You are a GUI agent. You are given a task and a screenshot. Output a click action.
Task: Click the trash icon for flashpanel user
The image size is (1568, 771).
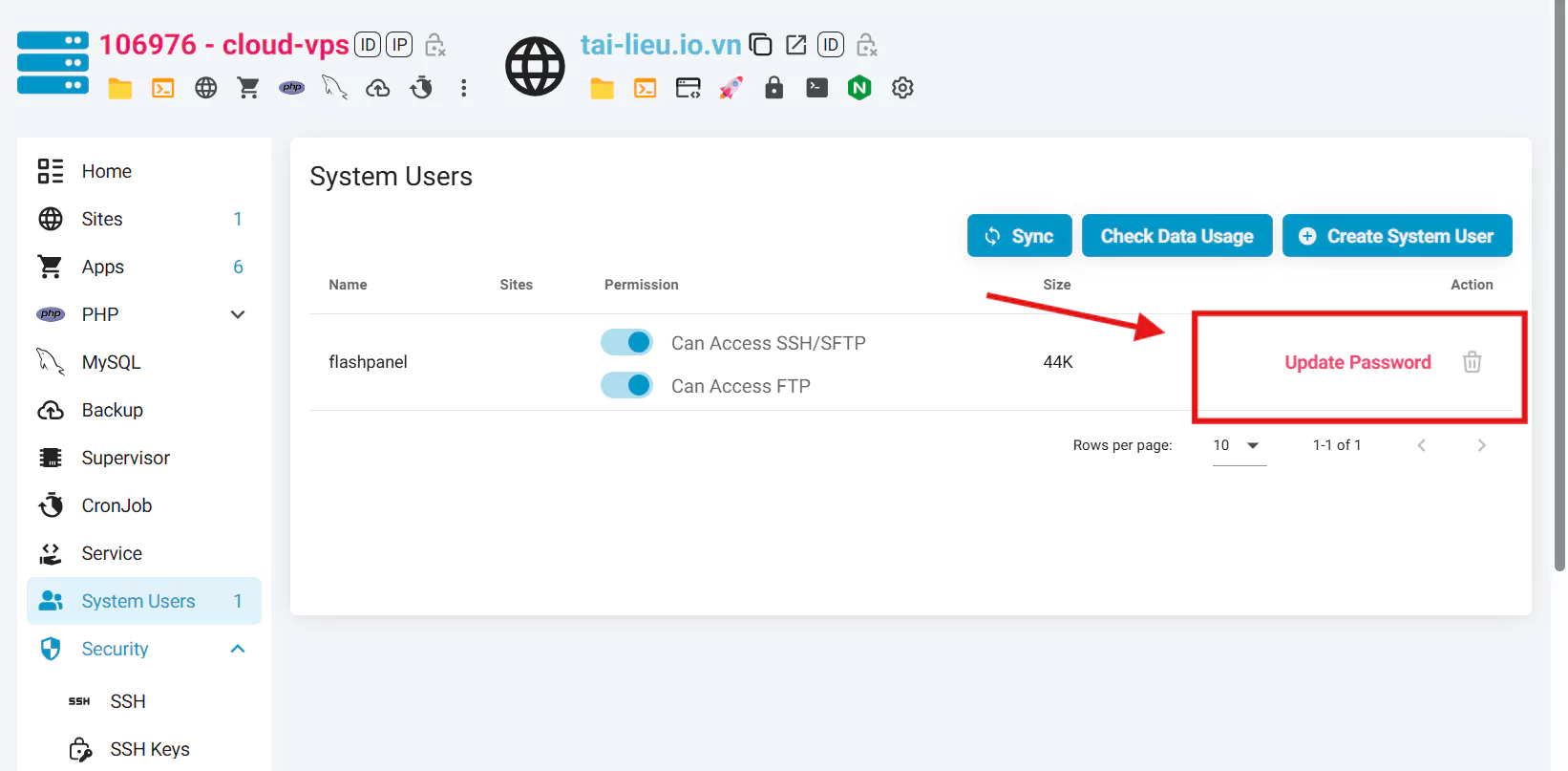pos(1472,362)
